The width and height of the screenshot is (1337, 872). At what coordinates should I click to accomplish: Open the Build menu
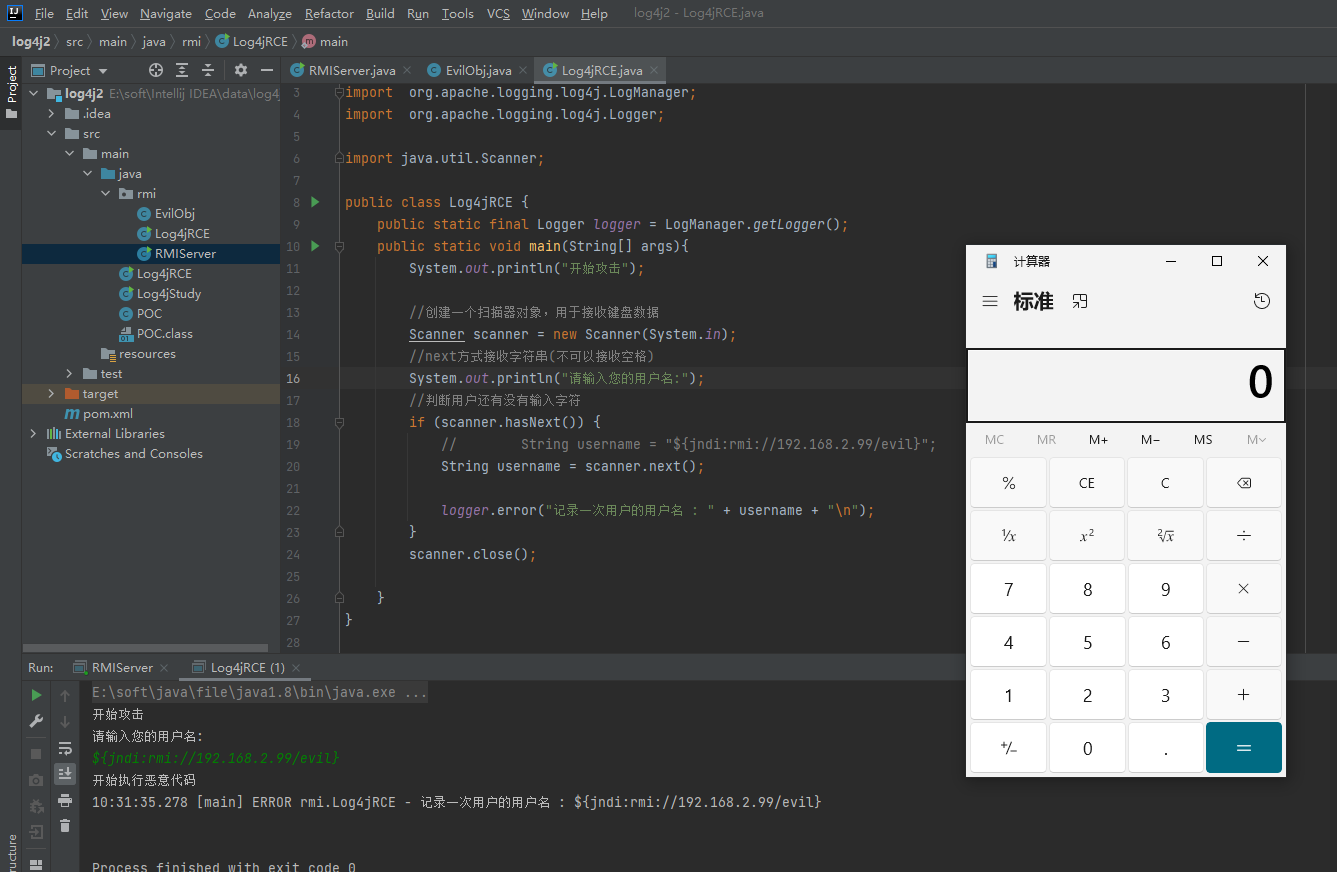pos(380,13)
